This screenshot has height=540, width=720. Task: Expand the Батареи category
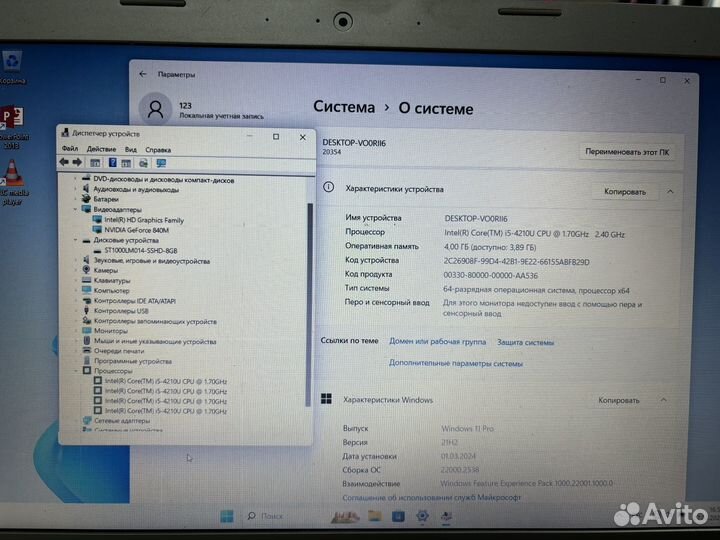[75, 199]
